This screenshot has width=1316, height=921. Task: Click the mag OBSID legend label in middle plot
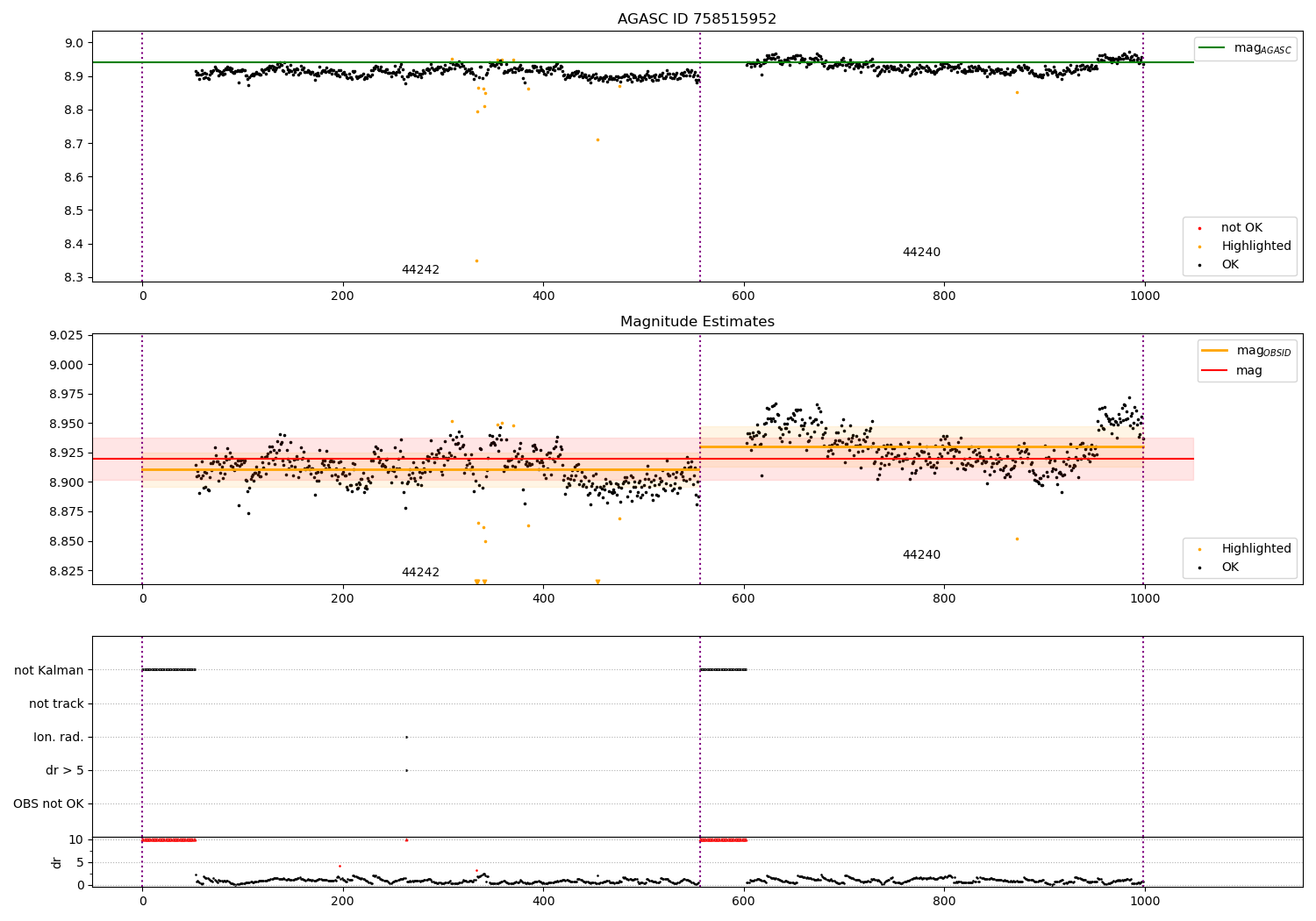click(1263, 351)
